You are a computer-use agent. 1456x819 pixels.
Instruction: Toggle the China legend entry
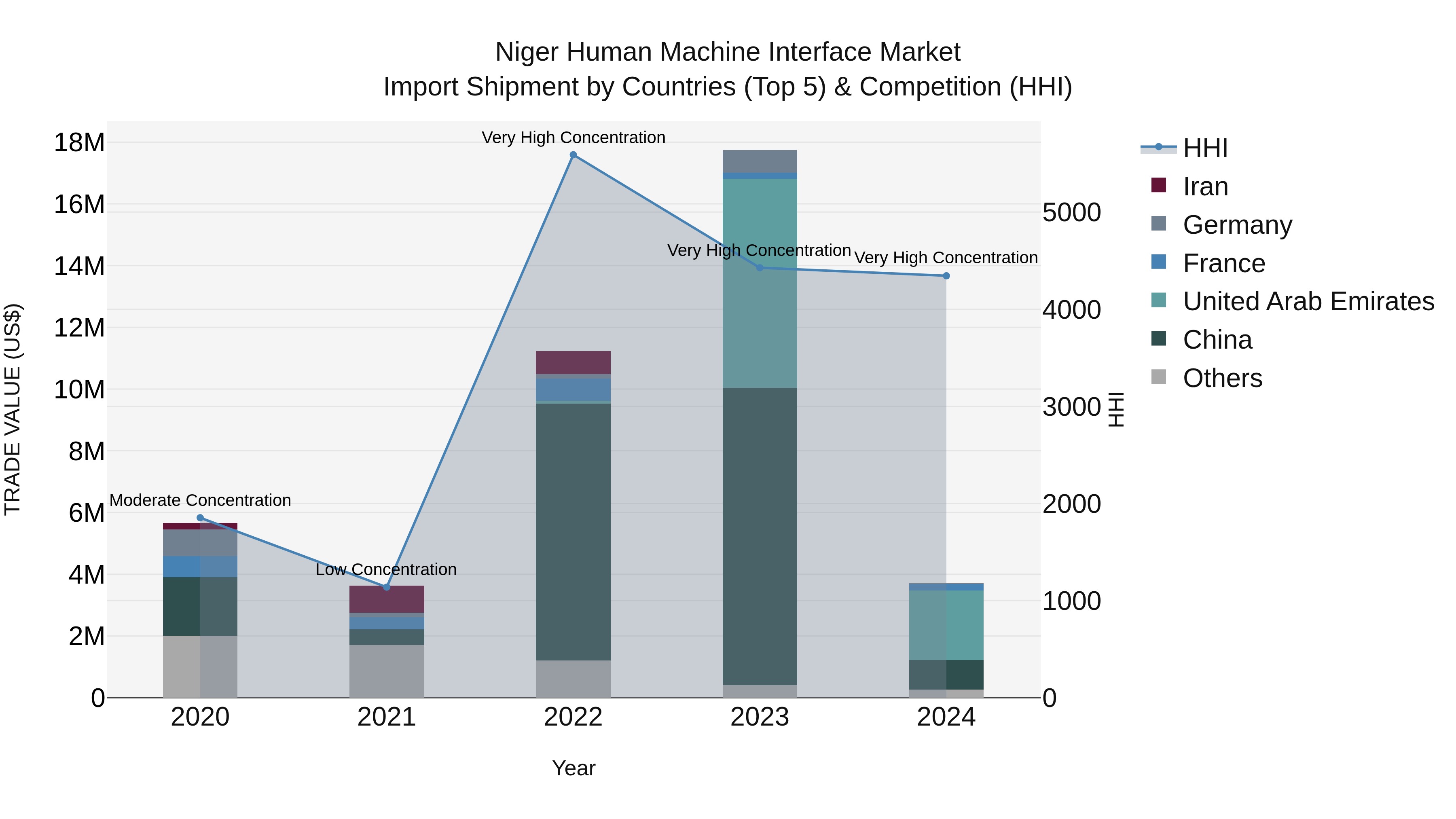click(x=1201, y=340)
